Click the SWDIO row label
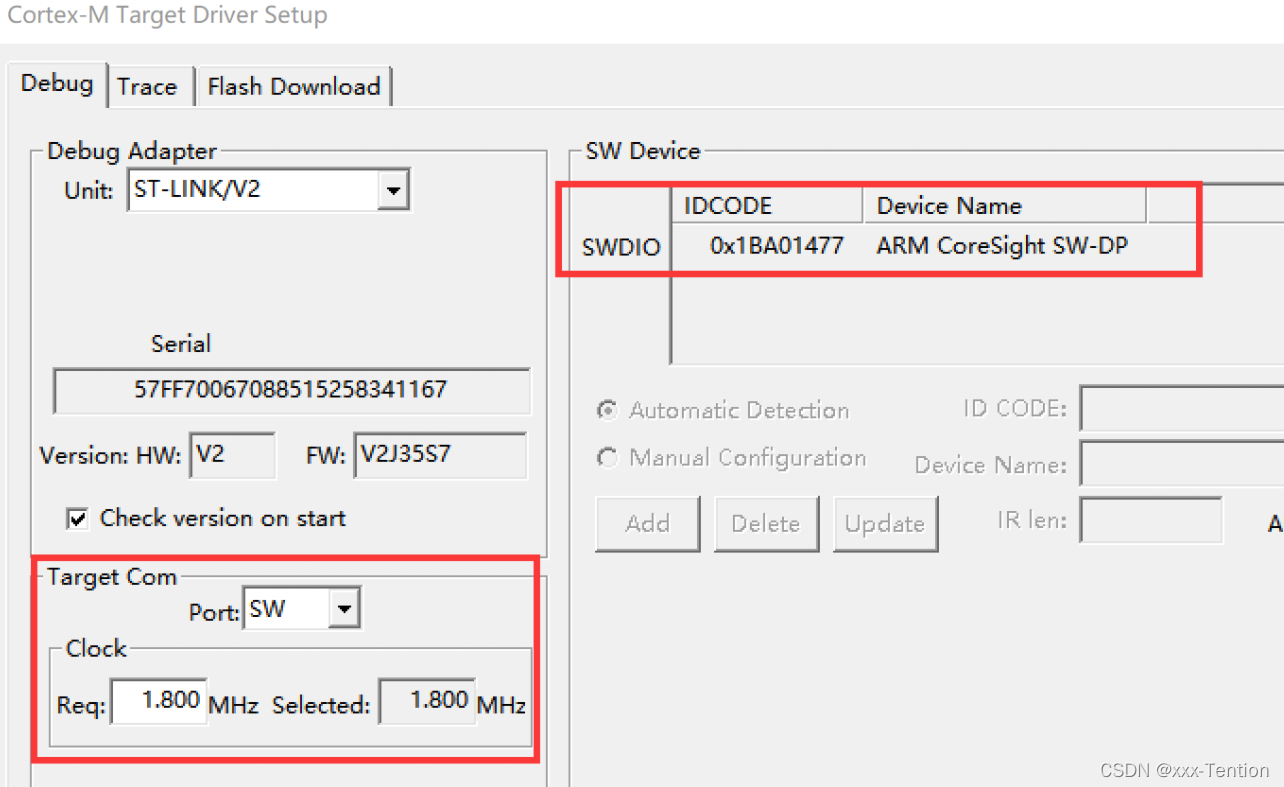The image size is (1284, 787). (x=621, y=247)
